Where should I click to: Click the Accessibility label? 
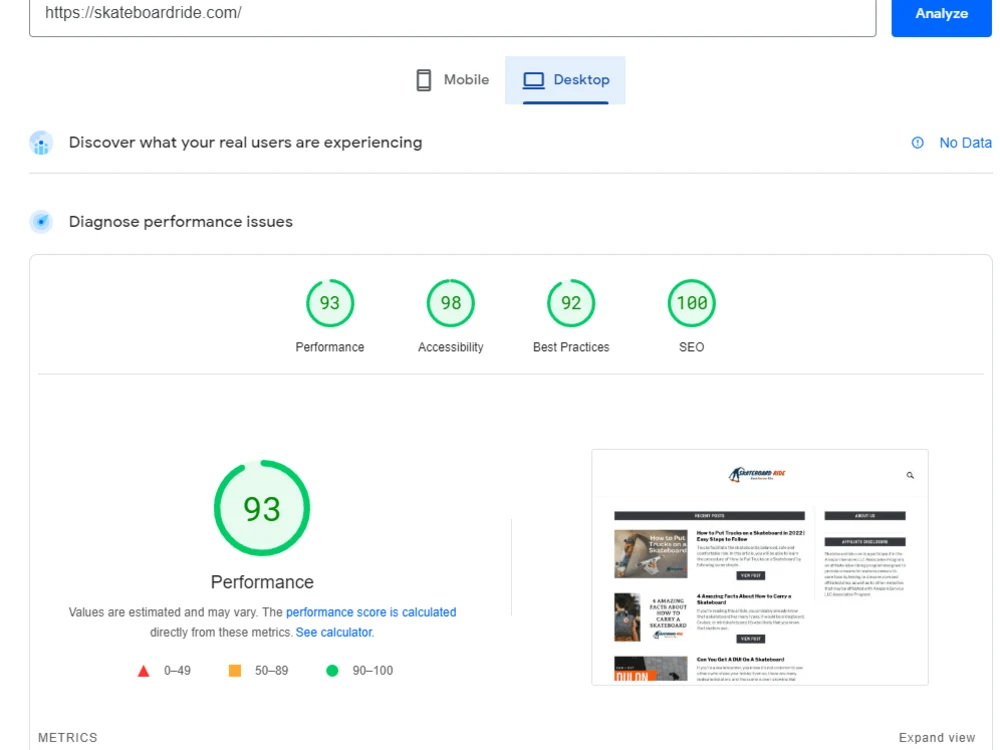tap(451, 347)
